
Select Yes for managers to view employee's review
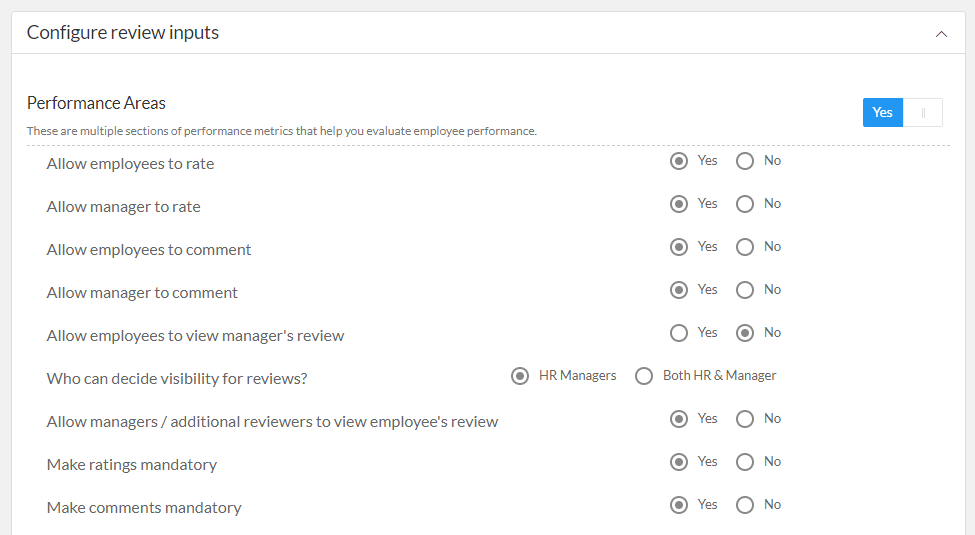678,419
